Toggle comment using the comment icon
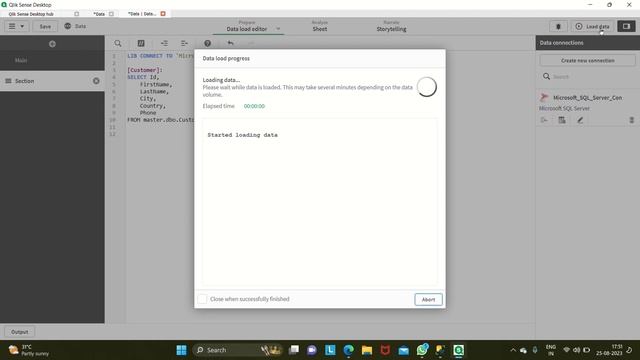 [141, 43]
